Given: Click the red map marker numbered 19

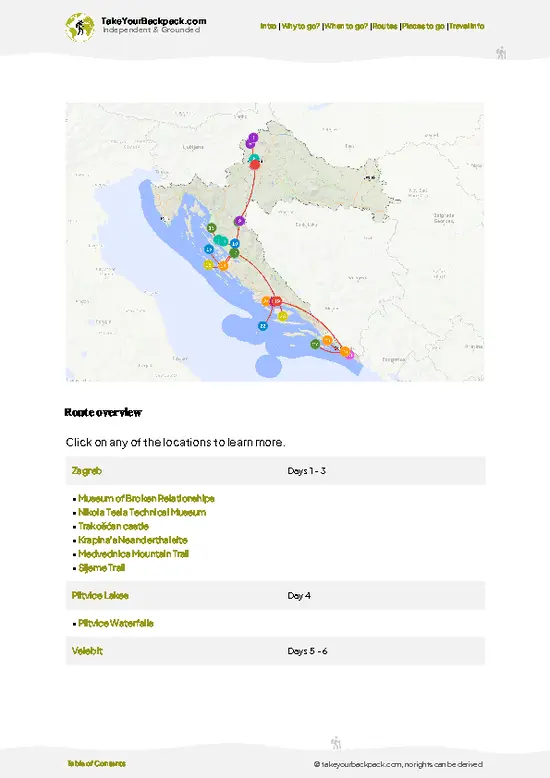Looking at the screenshot, I should (277, 301).
